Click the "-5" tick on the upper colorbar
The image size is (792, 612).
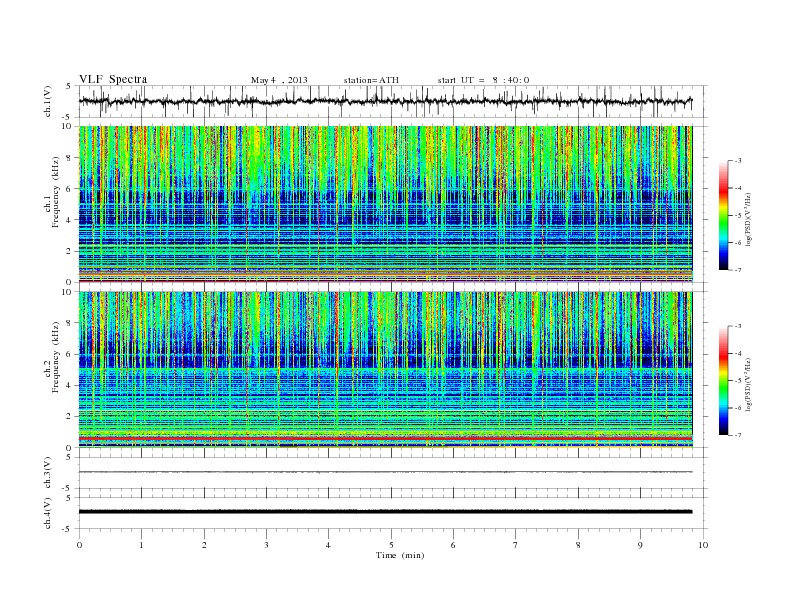tap(737, 215)
